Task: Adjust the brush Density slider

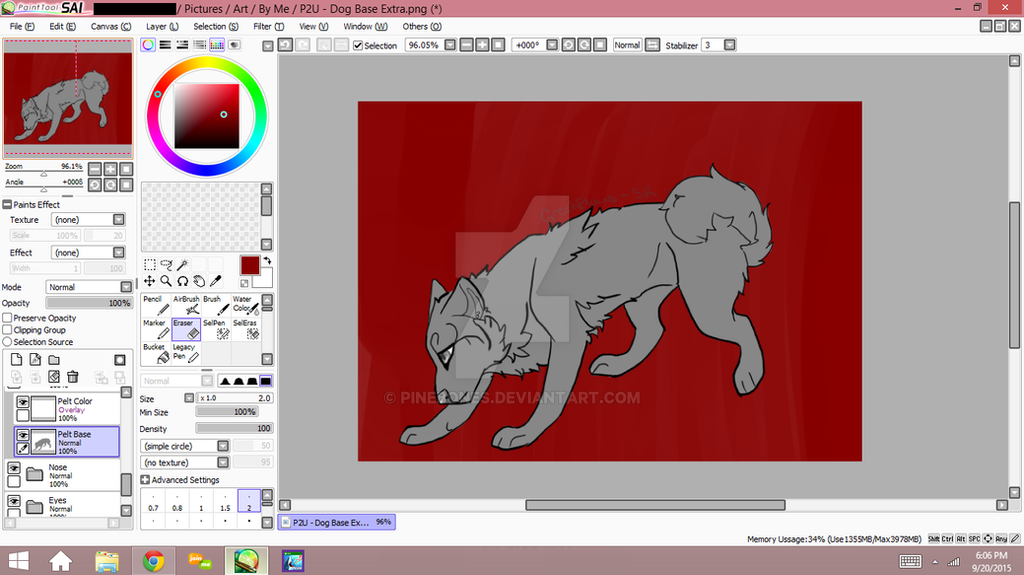Action: (x=234, y=429)
